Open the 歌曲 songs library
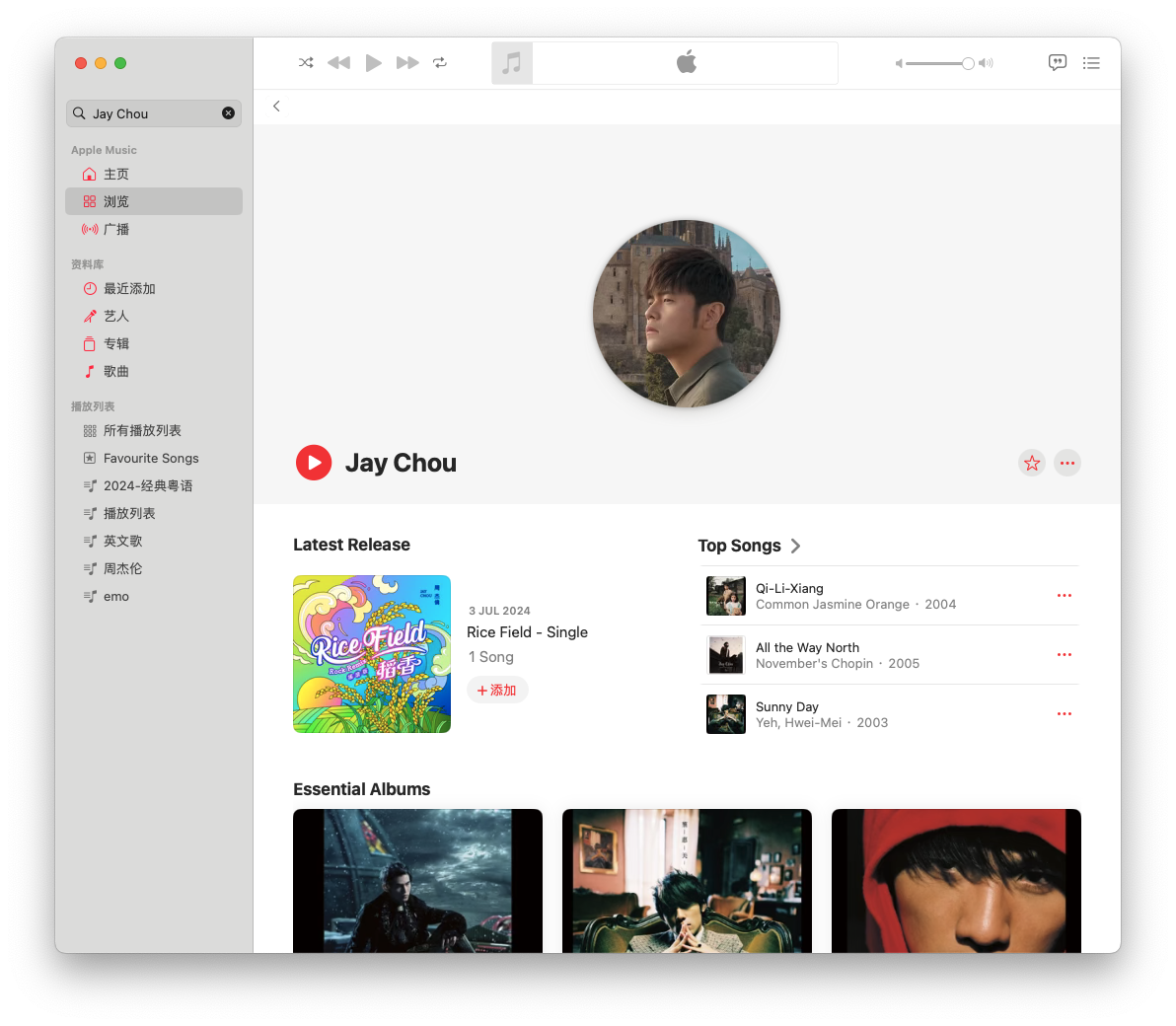 click(154, 371)
